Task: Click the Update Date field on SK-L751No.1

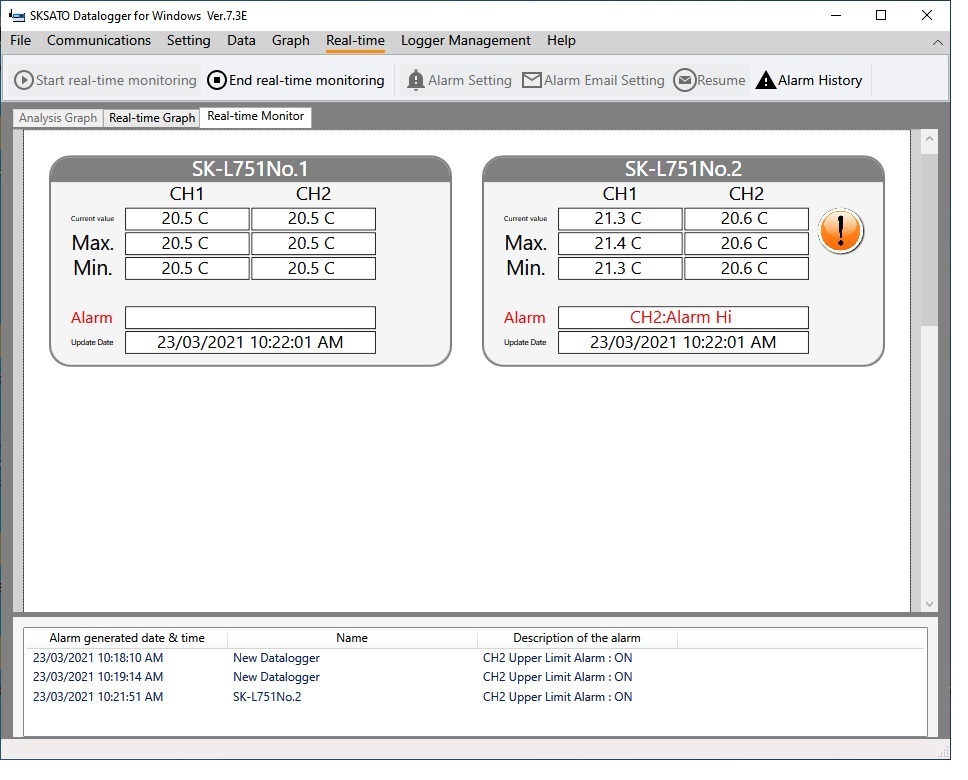Action: tap(250, 343)
